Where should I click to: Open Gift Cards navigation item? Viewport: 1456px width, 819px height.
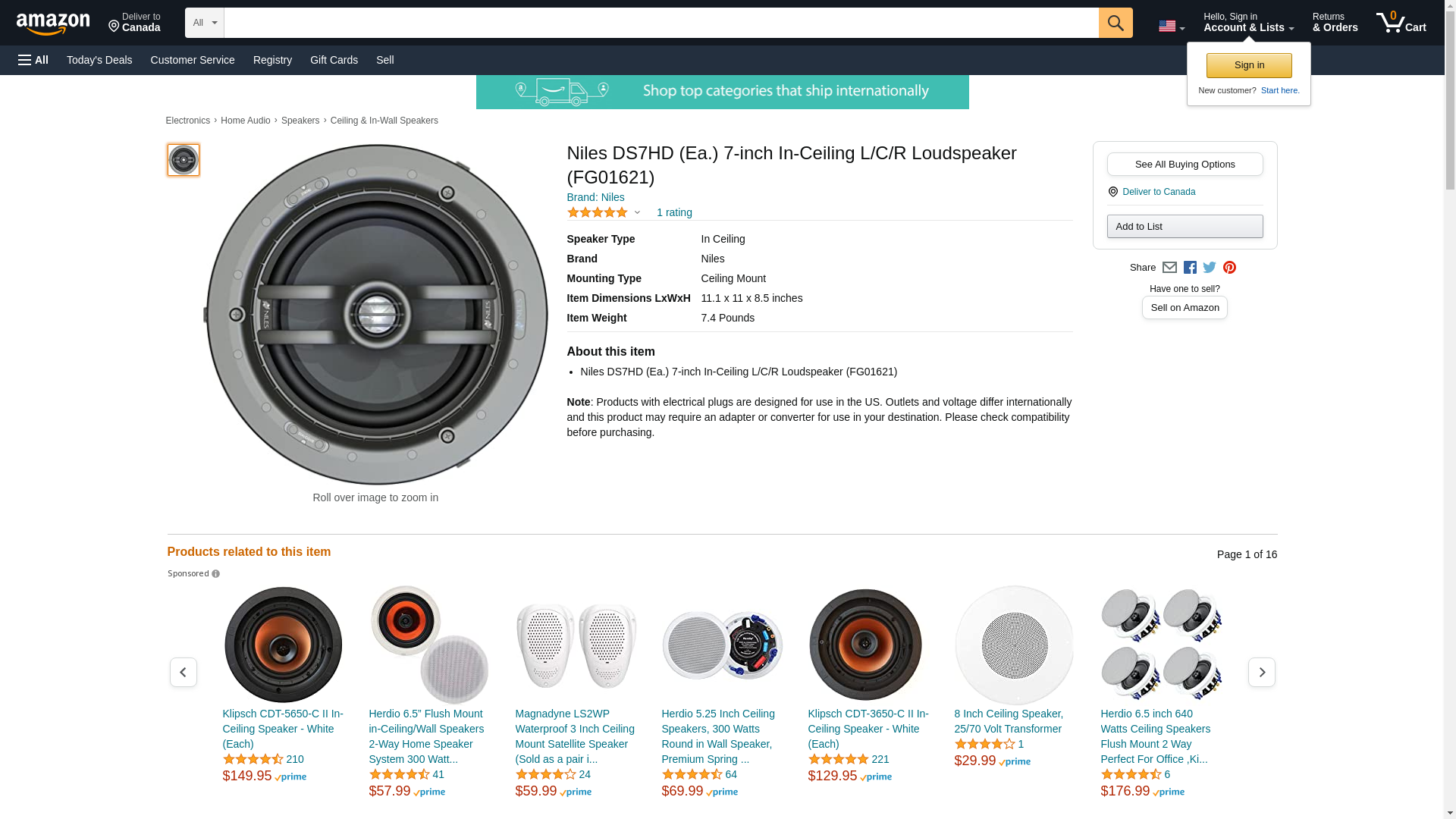334,60
